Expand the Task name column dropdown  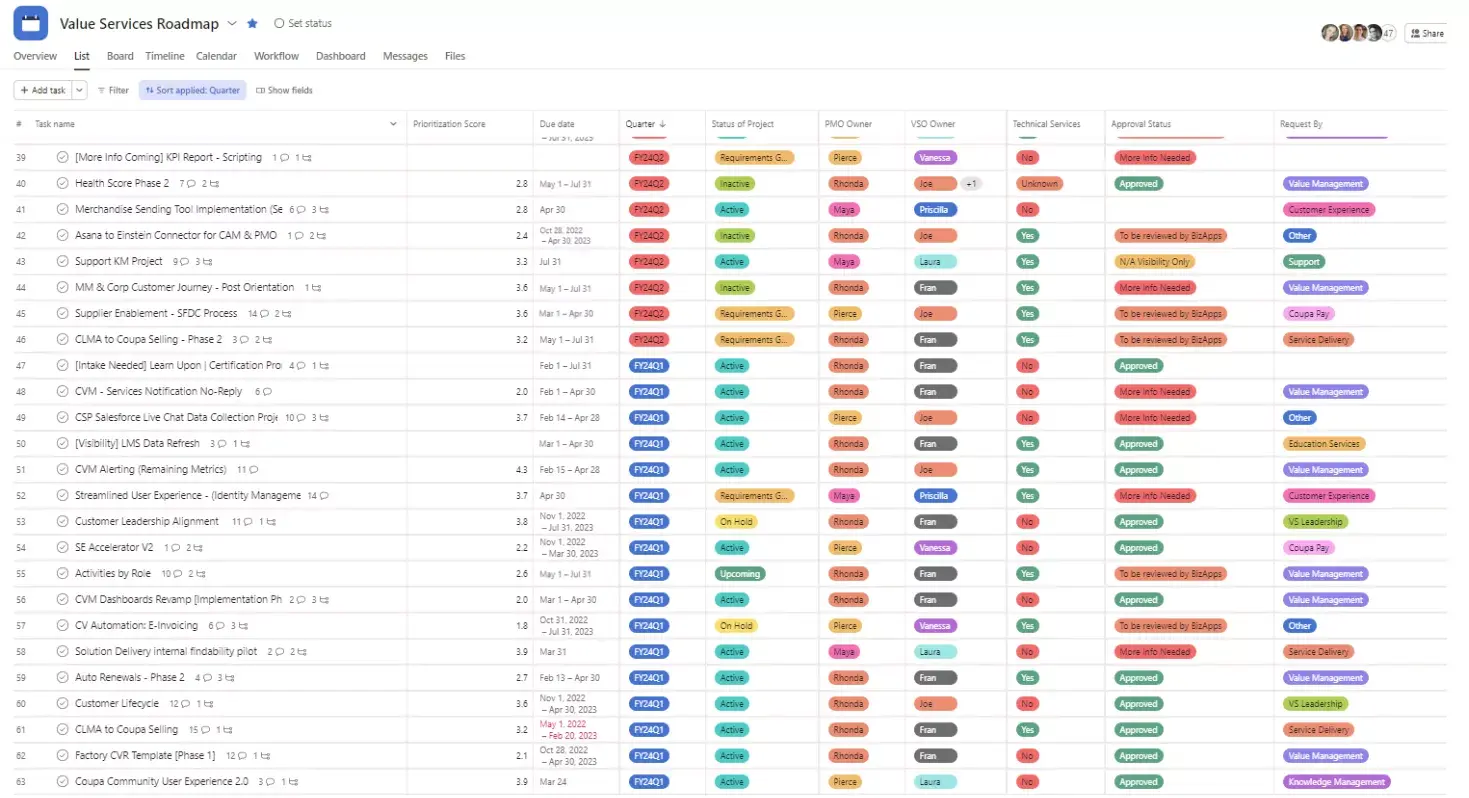tap(392, 124)
